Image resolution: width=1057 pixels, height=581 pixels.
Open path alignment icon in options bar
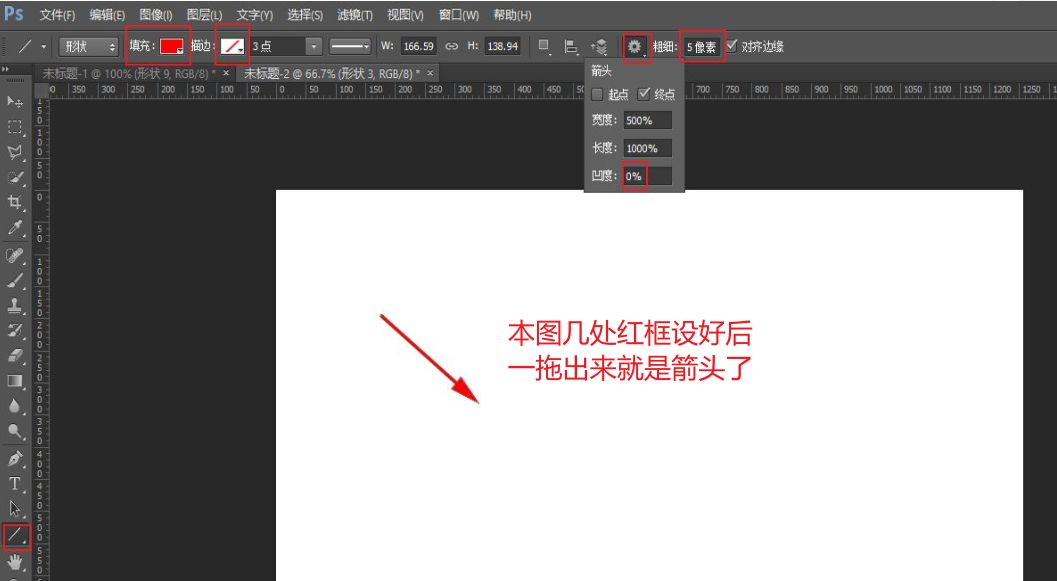coord(571,47)
